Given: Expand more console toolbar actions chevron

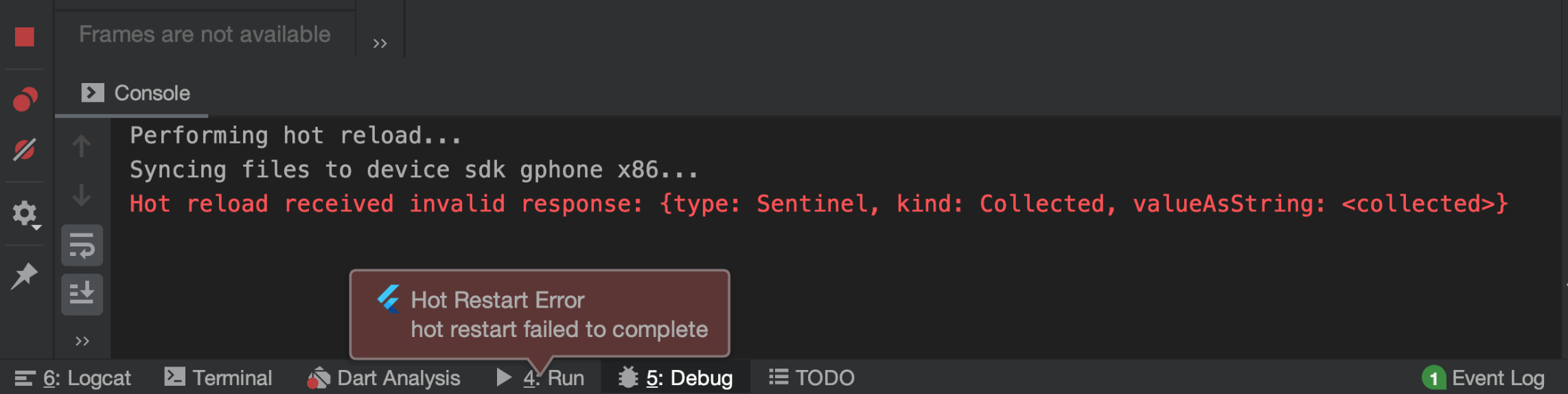Looking at the screenshot, I should [82, 340].
